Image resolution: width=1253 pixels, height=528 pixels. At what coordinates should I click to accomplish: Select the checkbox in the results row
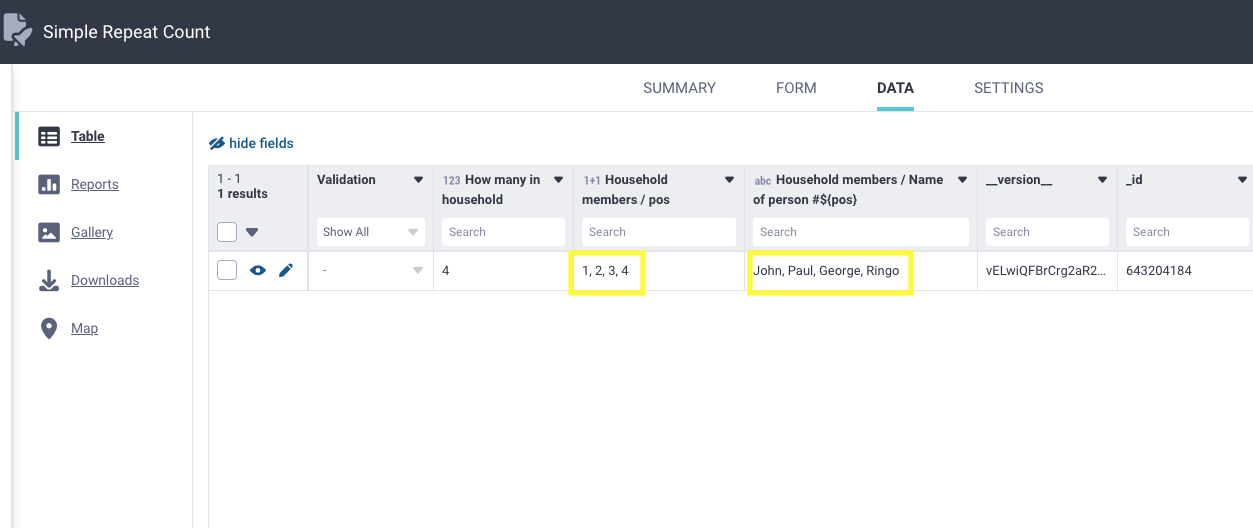click(x=227, y=270)
